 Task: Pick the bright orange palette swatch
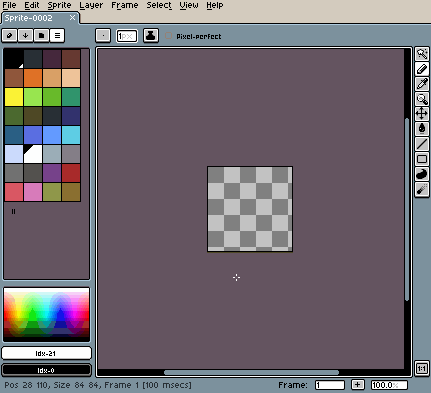click(x=33, y=78)
